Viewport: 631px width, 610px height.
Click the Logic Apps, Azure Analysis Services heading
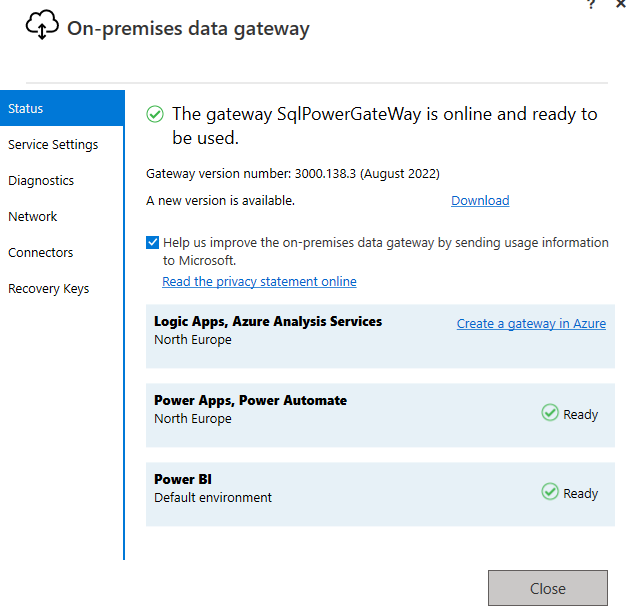[x=268, y=321]
